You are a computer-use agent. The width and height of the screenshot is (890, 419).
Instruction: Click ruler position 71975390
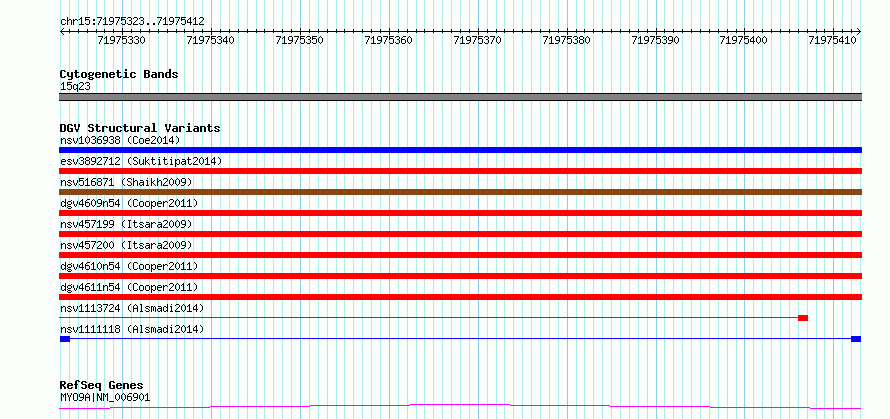pos(656,40)
